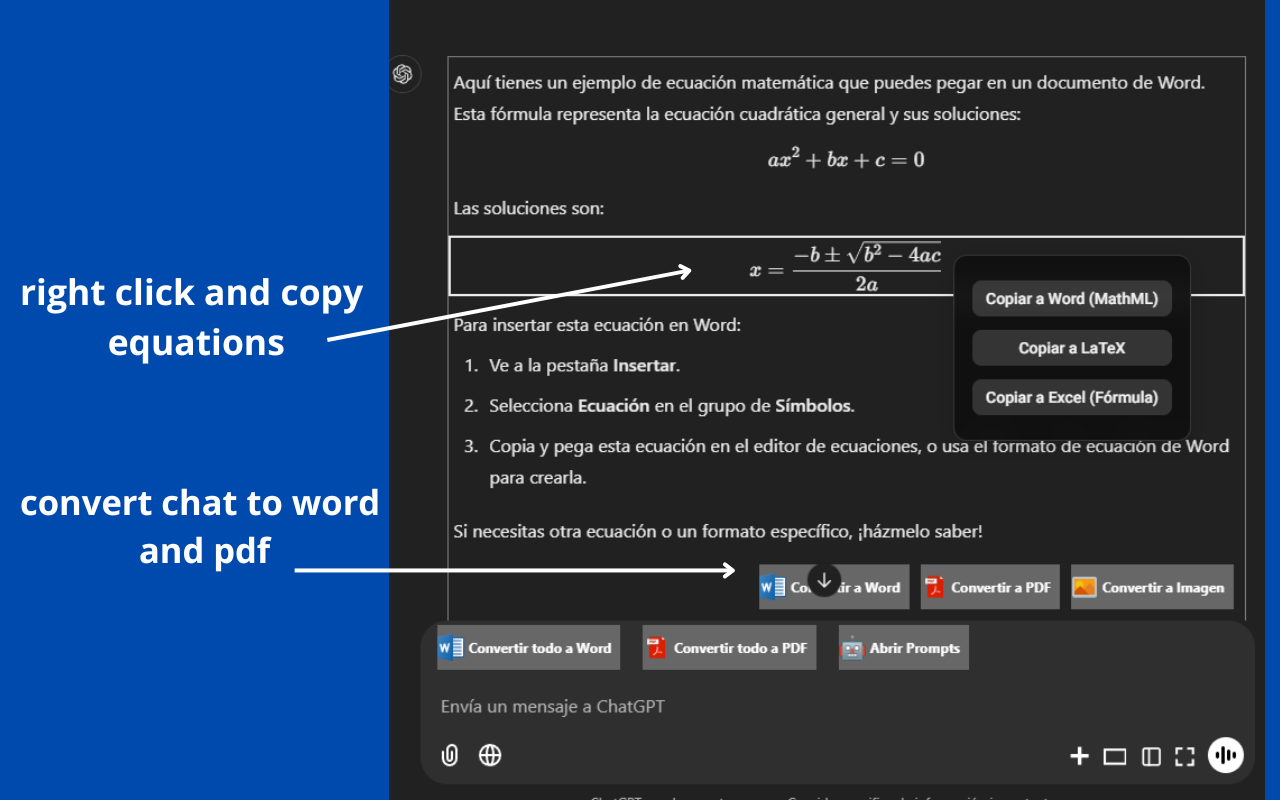Select Copiar a Word (MathML)

tap(1071, 298)
